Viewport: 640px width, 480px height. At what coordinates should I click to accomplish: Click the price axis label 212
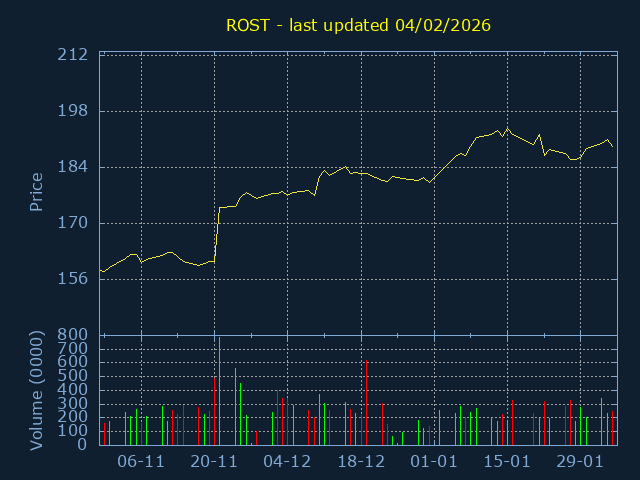point(73,55)
